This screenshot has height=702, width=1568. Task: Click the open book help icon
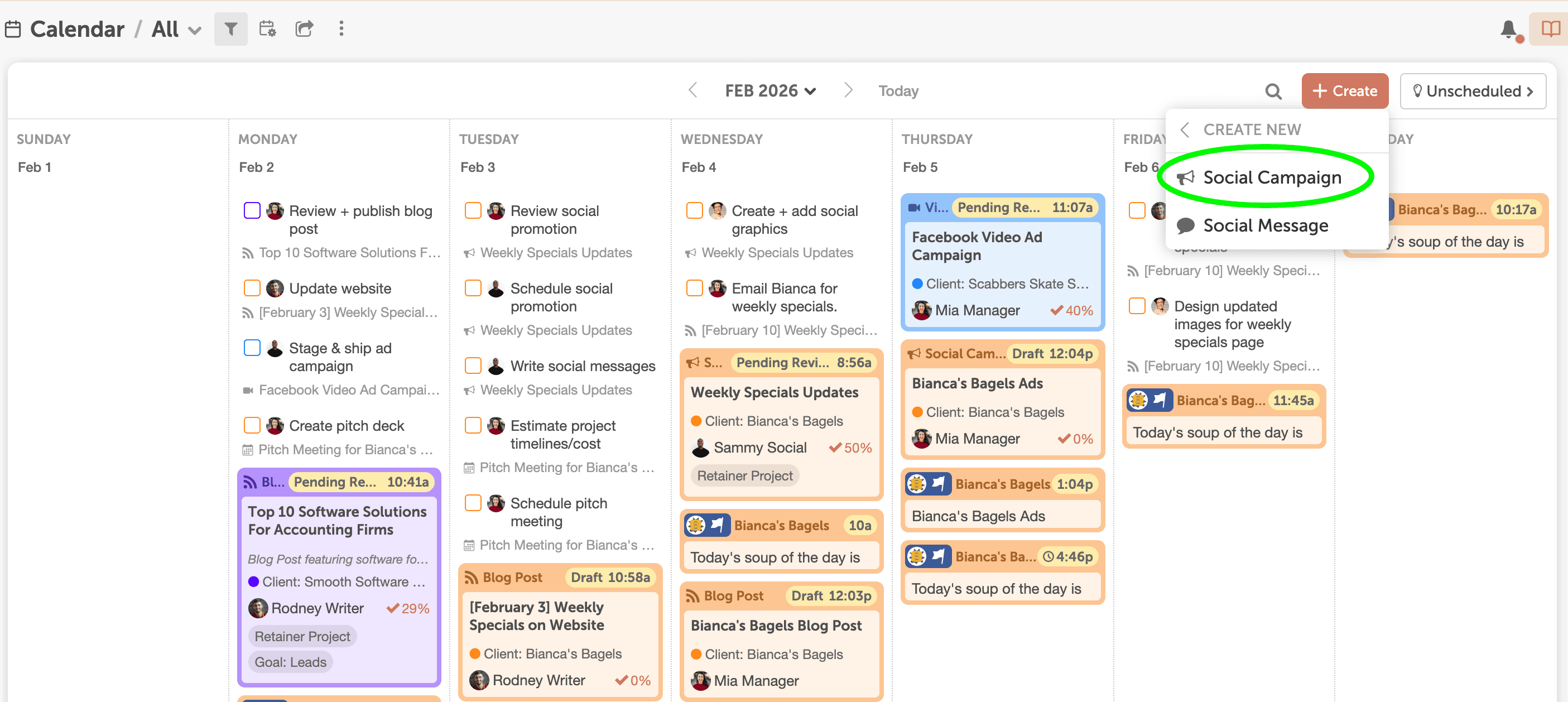[x=1550, y=28]
